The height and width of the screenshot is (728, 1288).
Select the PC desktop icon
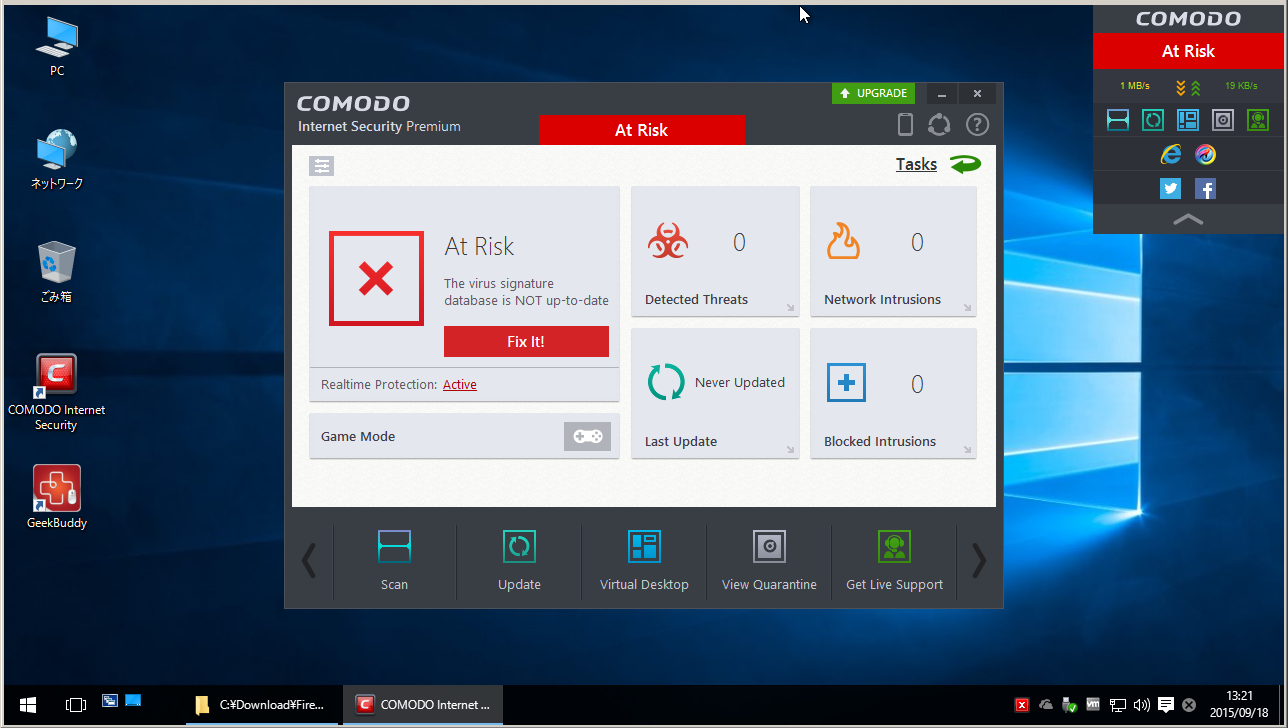[57, 46]
